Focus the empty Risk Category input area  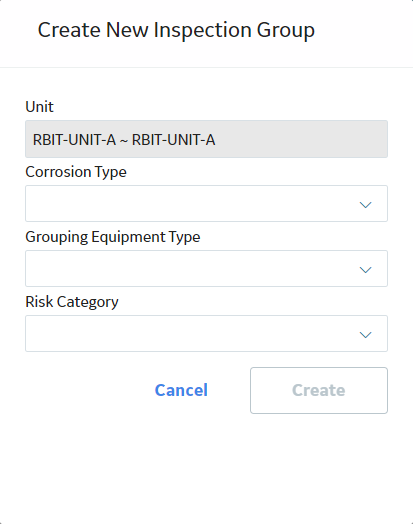point(190,334)
